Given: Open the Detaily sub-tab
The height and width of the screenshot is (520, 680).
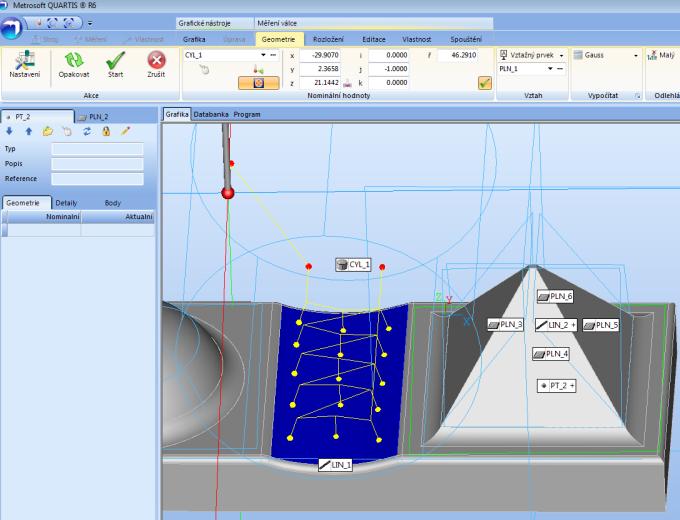Looking at the screenshot, I should 66,203.
